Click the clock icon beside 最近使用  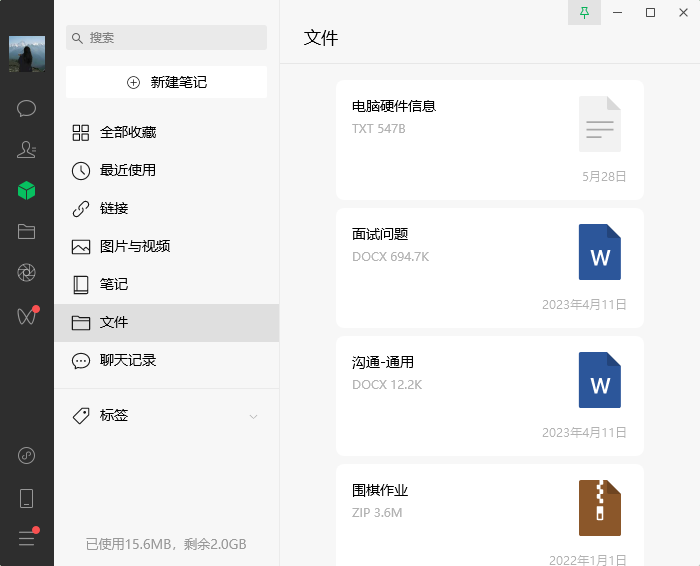pos(81,171)
